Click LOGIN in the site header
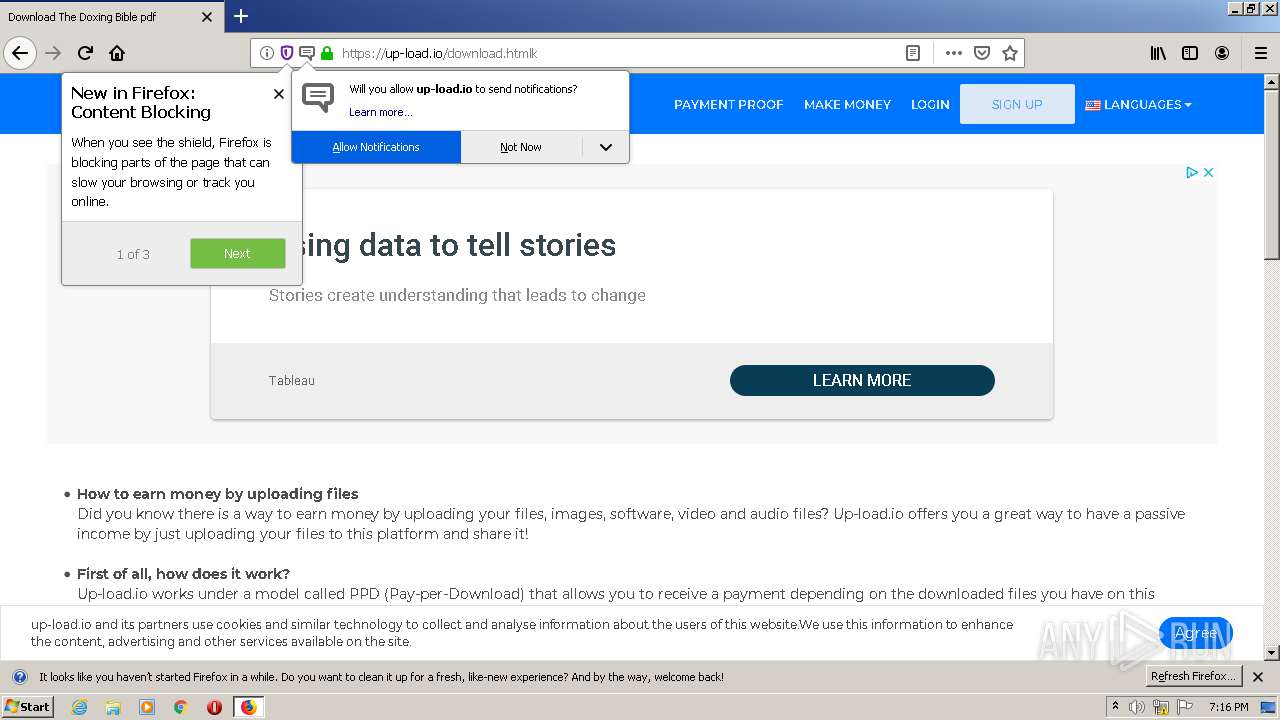Viewport: 1280px width, 720px height. (x=930, y=104)
